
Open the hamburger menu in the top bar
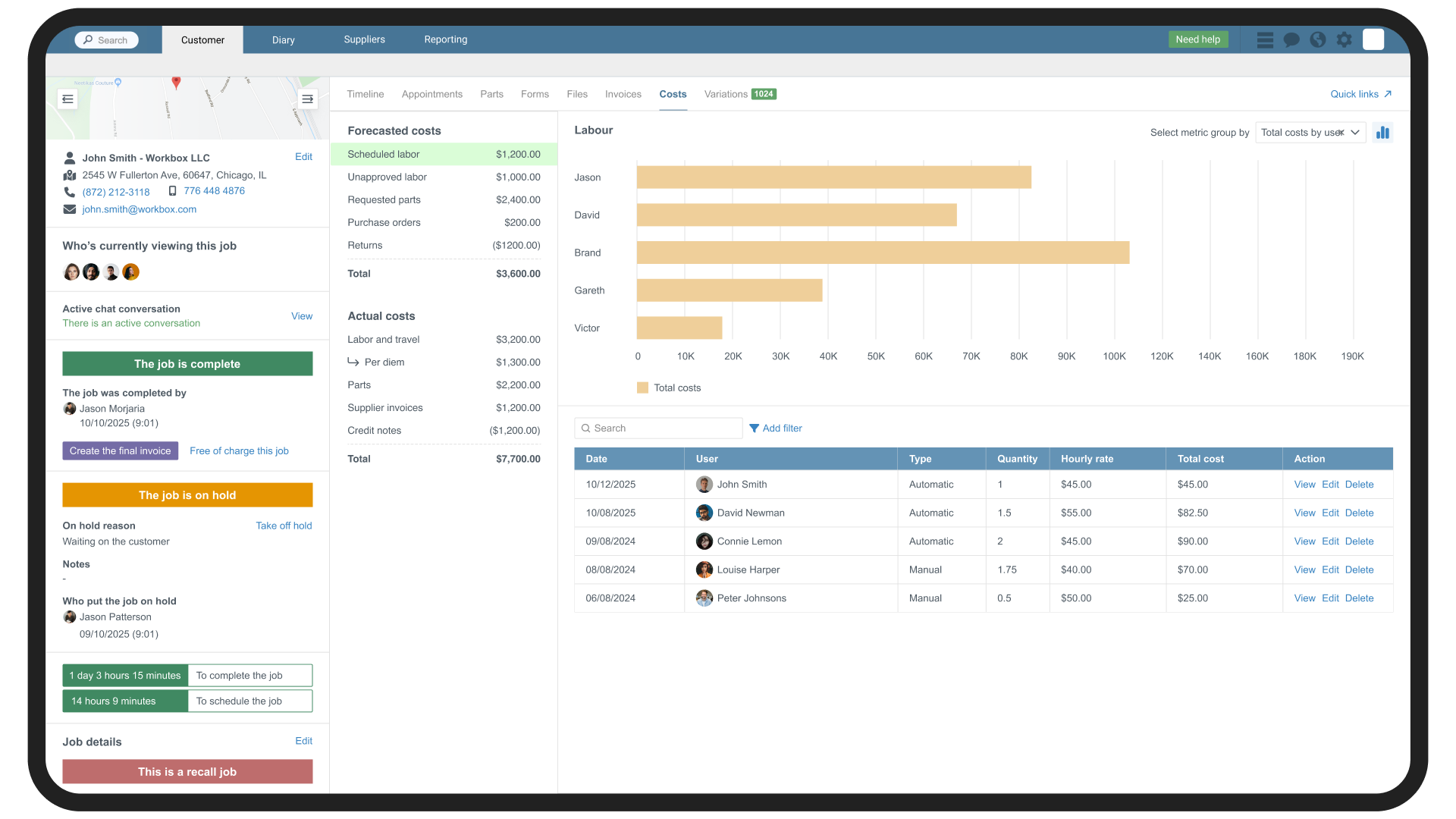(1265, 39)
